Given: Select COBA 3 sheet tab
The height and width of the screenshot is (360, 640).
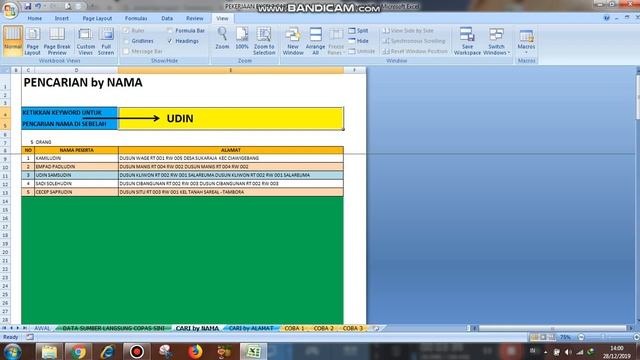Looking at the screenshot, I should click(x=353, y=328).
